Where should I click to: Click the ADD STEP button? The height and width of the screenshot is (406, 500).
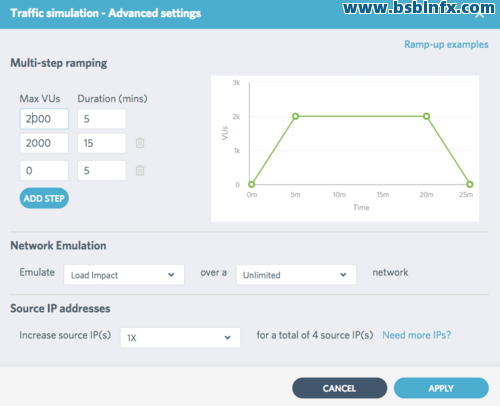click(44, 198)
